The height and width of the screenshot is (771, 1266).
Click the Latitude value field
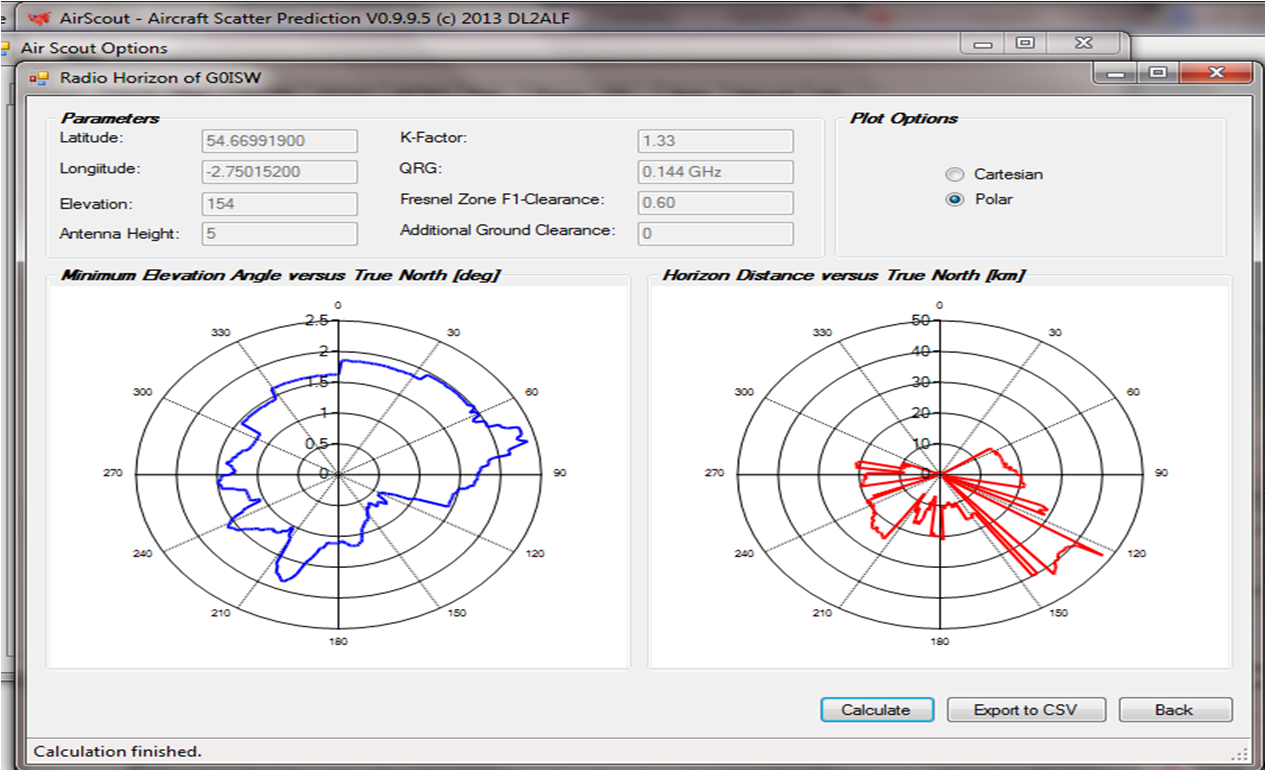tap(279, 141)
